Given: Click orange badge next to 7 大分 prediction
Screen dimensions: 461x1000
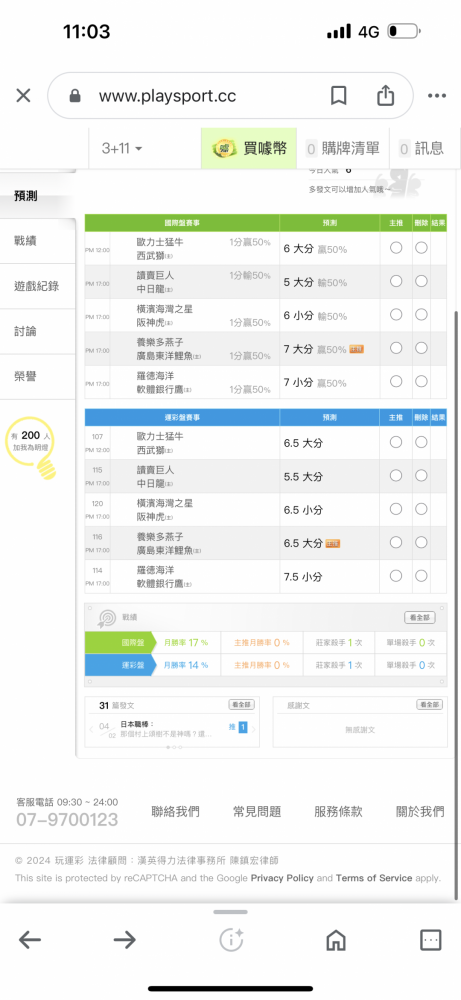Looking at the screenshot, I should coord(356,349).
